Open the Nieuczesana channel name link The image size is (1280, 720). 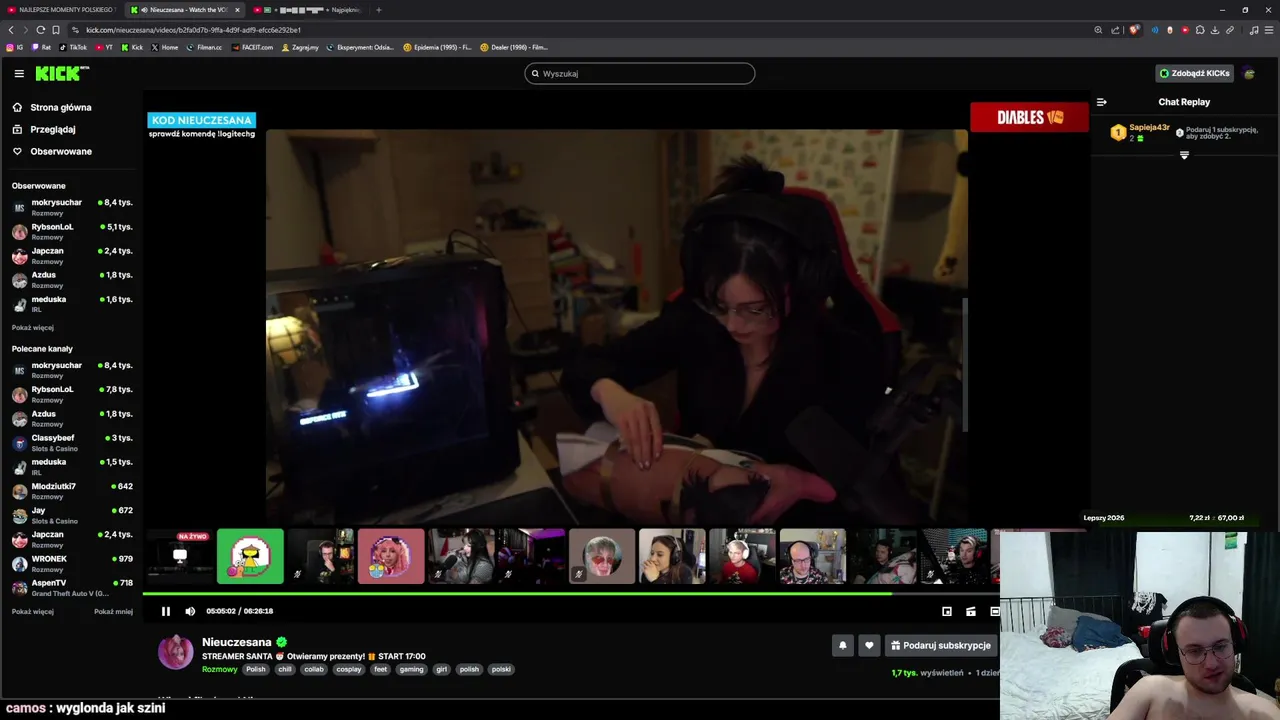pos(237,642)
